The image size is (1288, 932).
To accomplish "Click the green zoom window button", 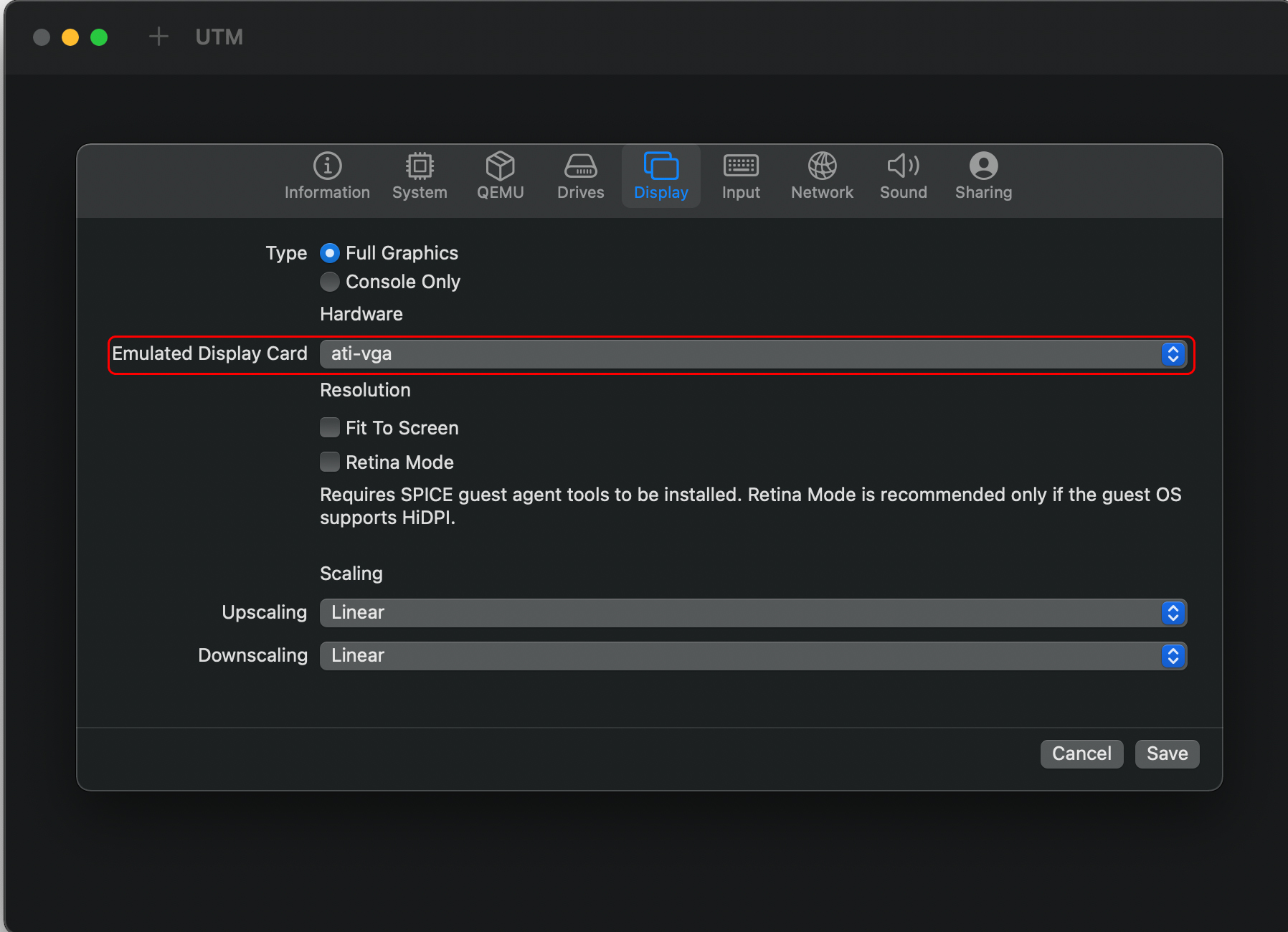I will pyautogui.click(x=99, y=37).
